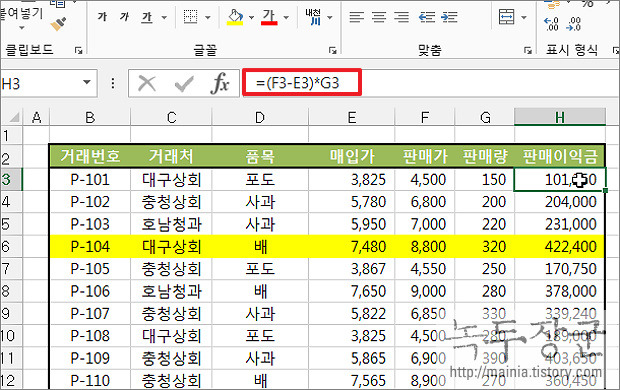Apply cell borders icon
620x390 pixels.
click(x=191, y=17)
